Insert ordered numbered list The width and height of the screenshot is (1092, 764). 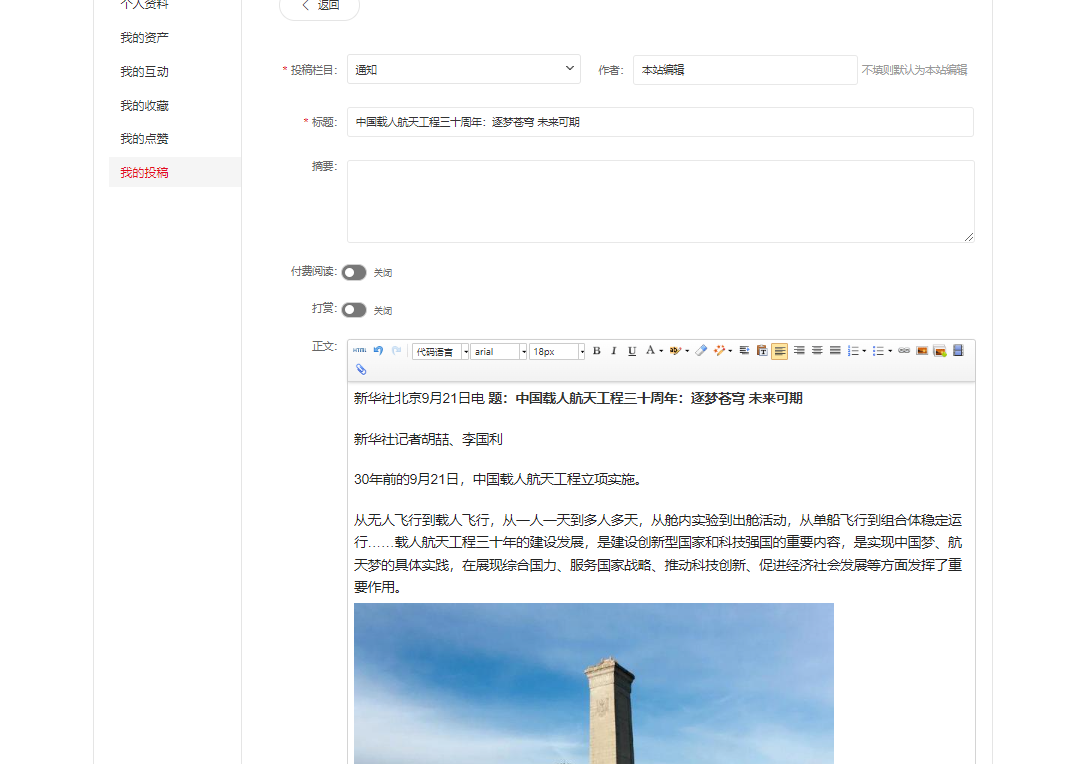click(853, 350)
